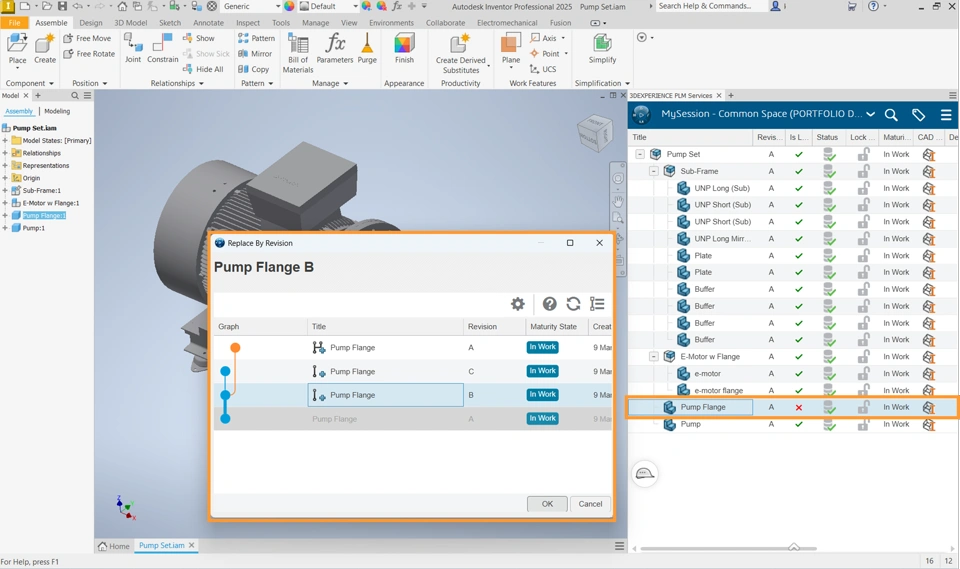Click help icon in Replace By Revision
Viewport: 960px width, 569px height.
(x=550, y=304)
